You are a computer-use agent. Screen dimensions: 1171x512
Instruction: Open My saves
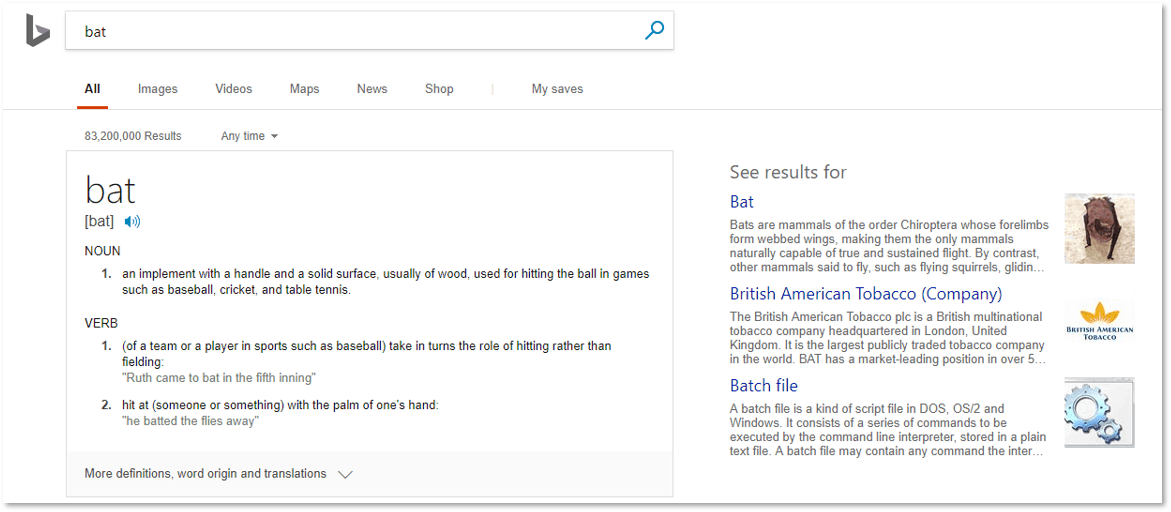557,89
